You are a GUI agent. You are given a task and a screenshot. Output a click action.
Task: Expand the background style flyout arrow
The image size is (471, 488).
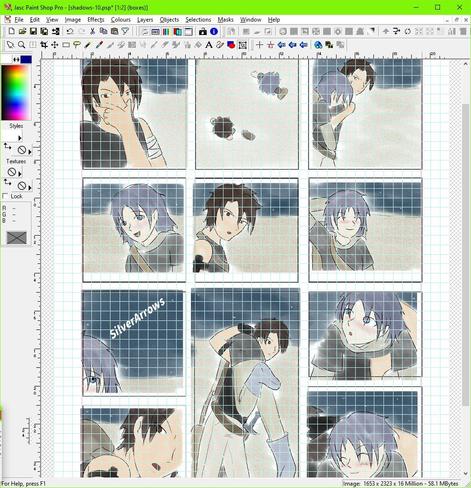[29, 152]
